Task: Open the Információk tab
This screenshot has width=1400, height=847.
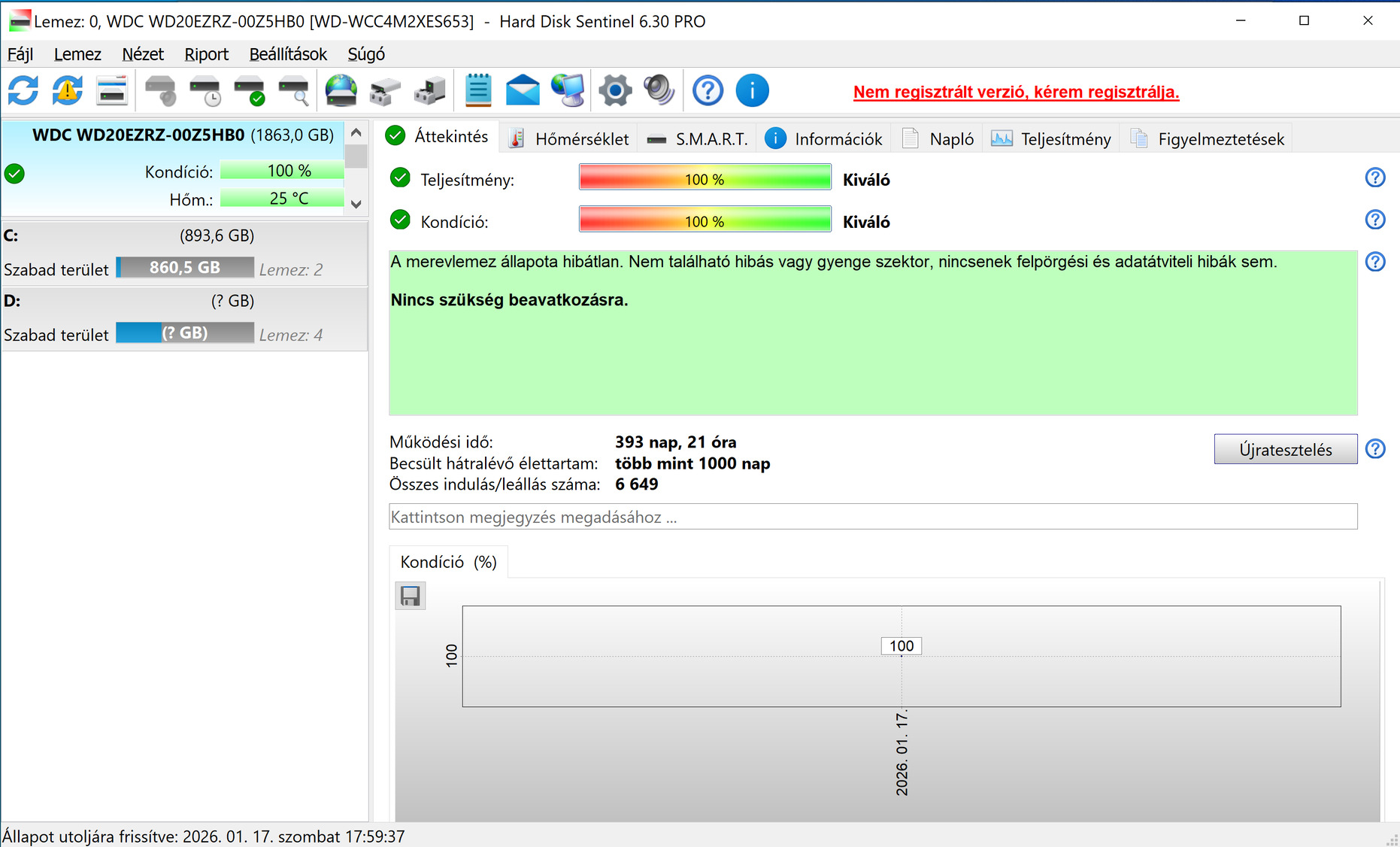Action: click(x=824, y=139)
